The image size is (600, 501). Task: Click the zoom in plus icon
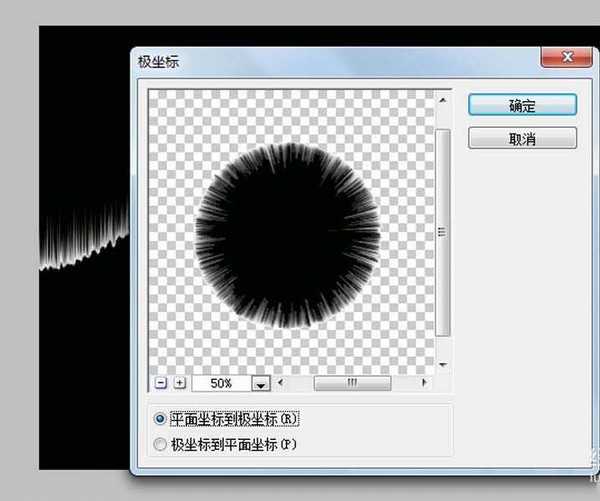coord(180,383)
